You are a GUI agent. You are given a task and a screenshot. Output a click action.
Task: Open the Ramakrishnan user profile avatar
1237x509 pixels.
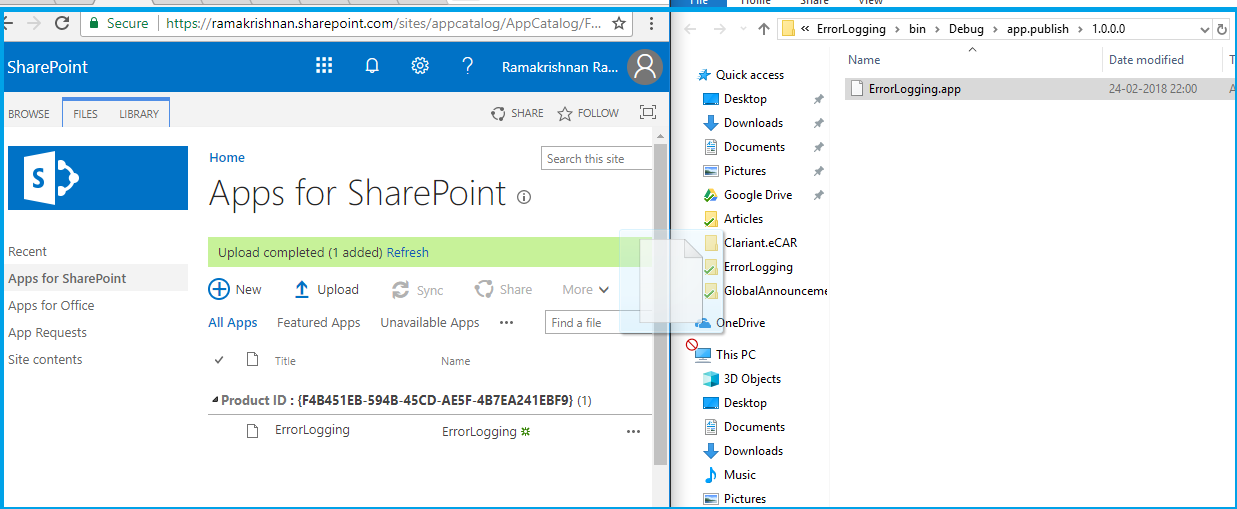click(645, 67)
